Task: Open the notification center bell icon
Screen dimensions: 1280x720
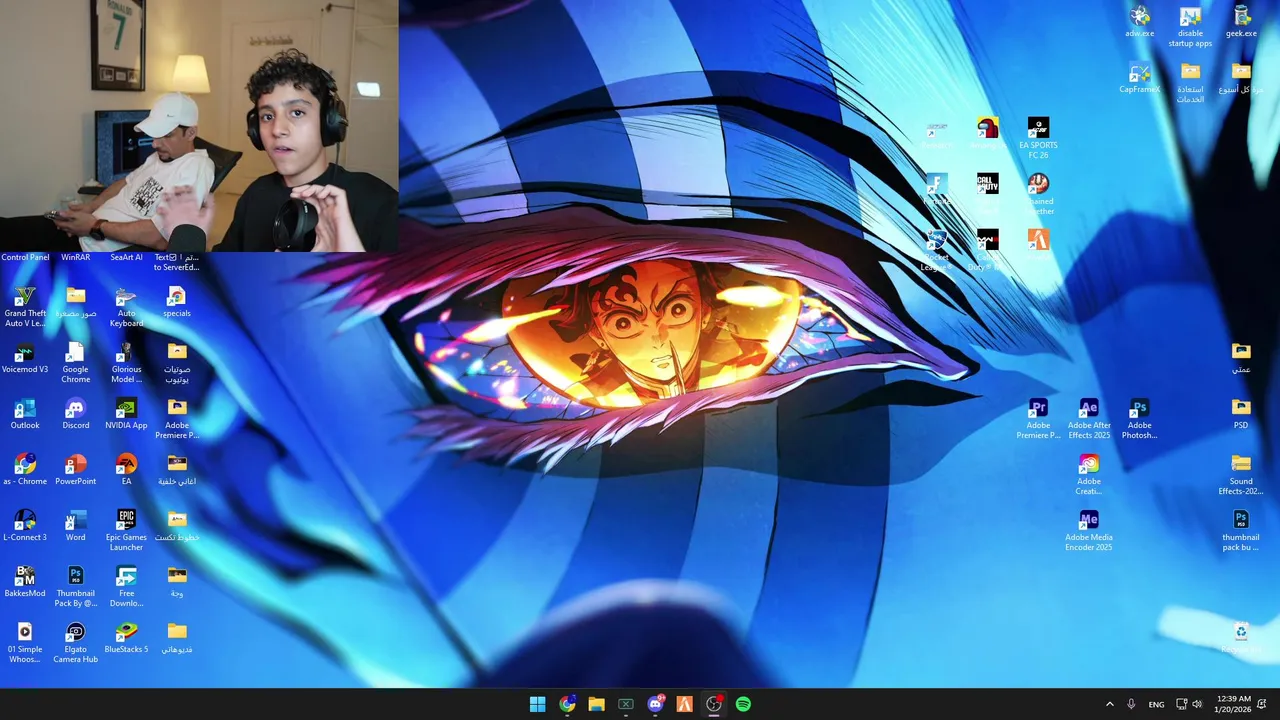Action: [1262, 704]
